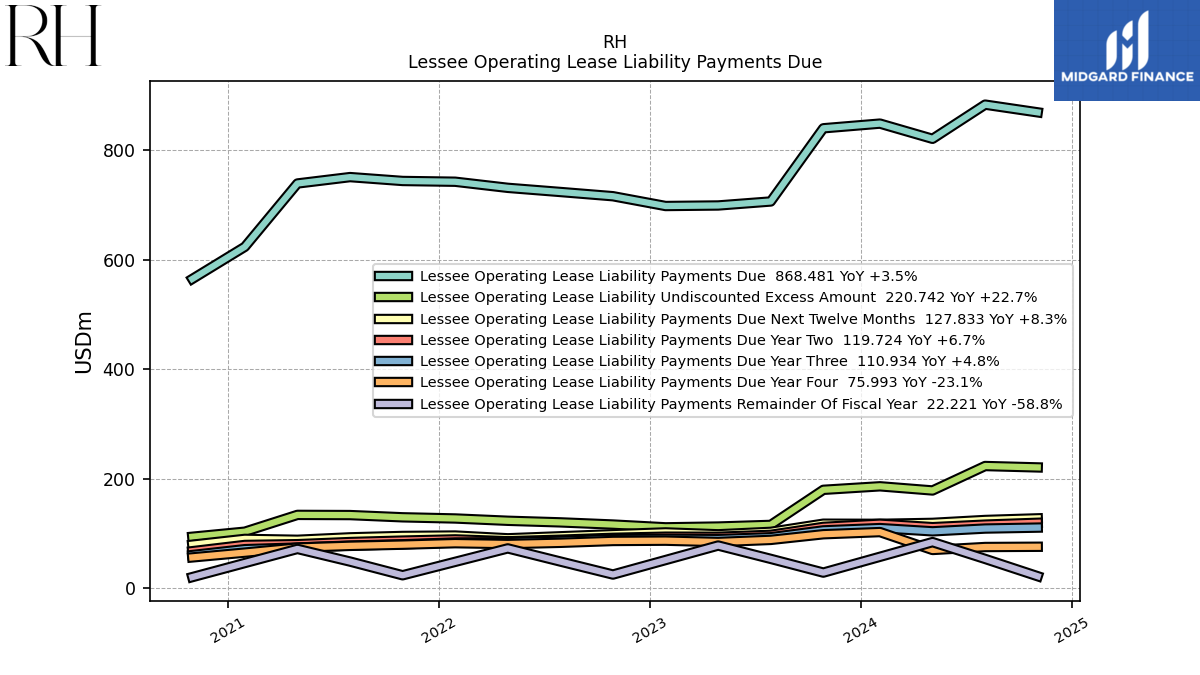Image resolution: width=1200 pixels, height=675 pixels.
Task: Click the Midgard Finance logo
Action: tap(1127, 50)
